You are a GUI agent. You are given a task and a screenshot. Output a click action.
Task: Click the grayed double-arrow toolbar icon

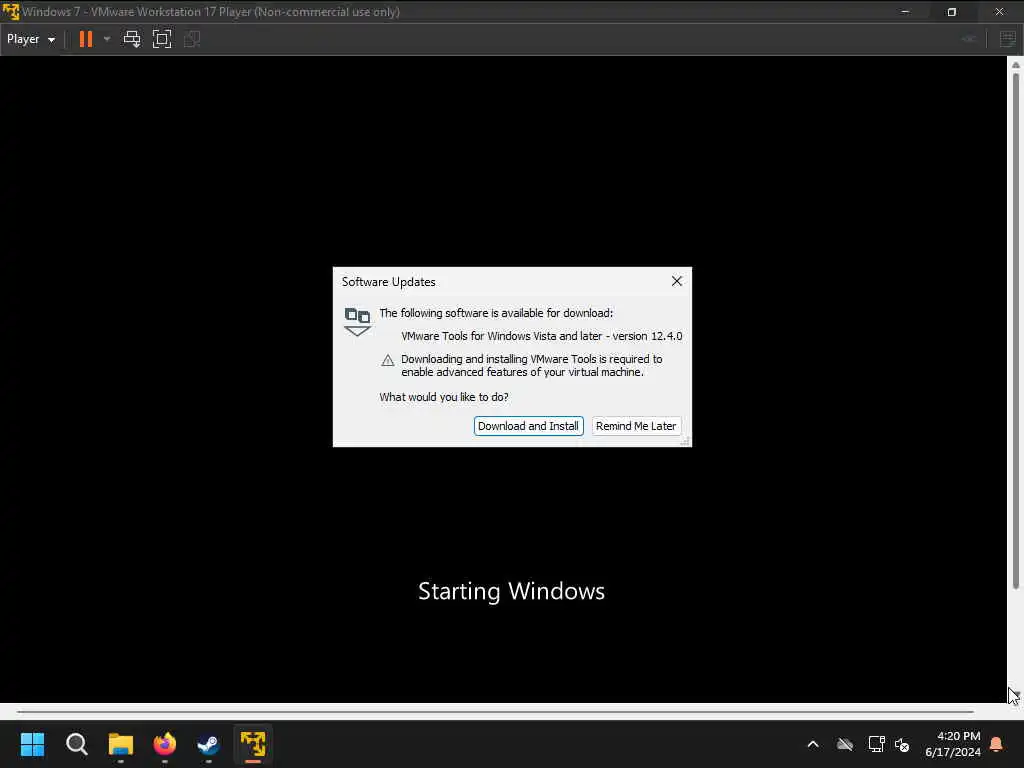pos(969,39)
